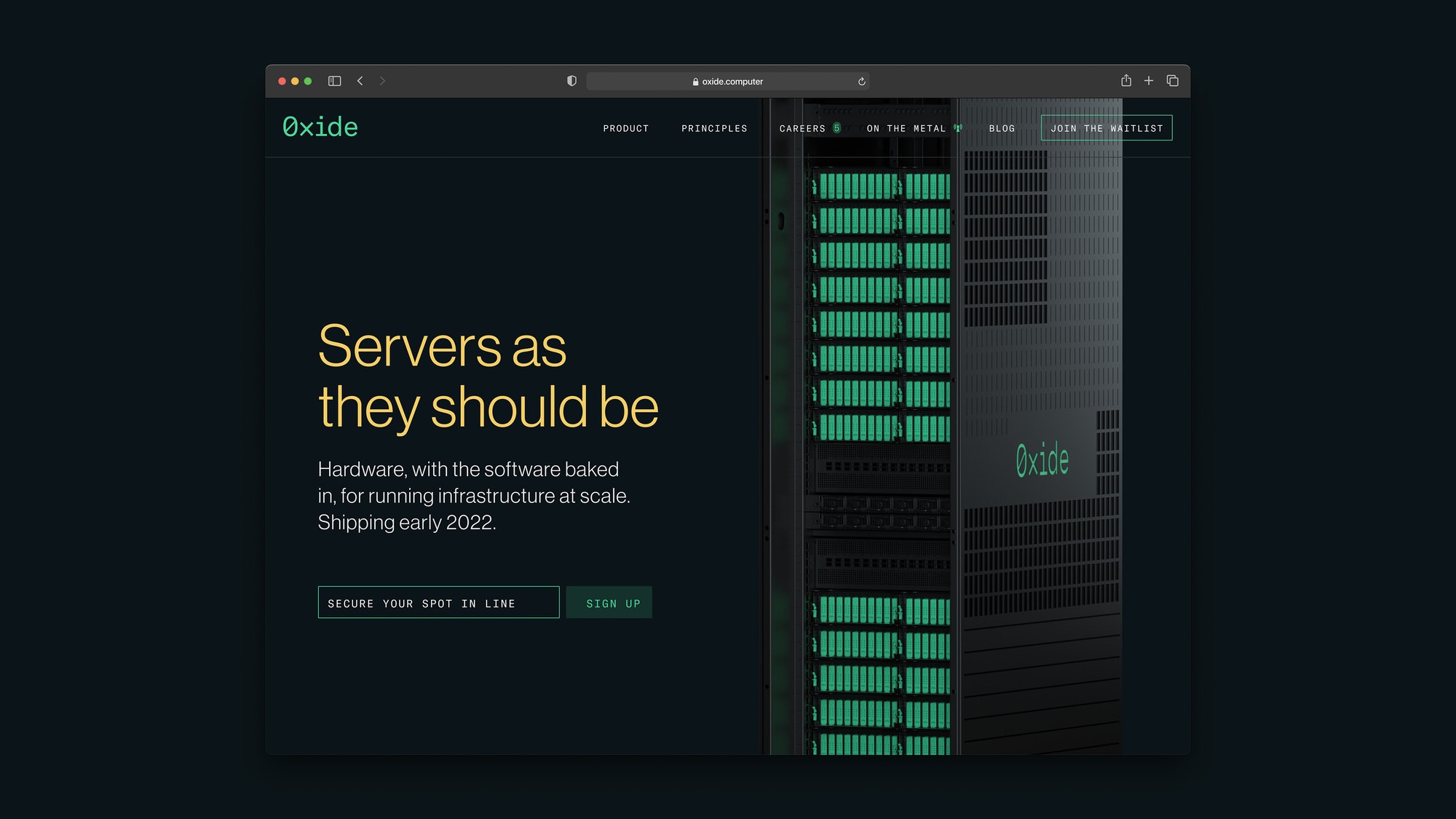Click the Sign Up button
1456x819 pixels.
[x=609, y=603]
